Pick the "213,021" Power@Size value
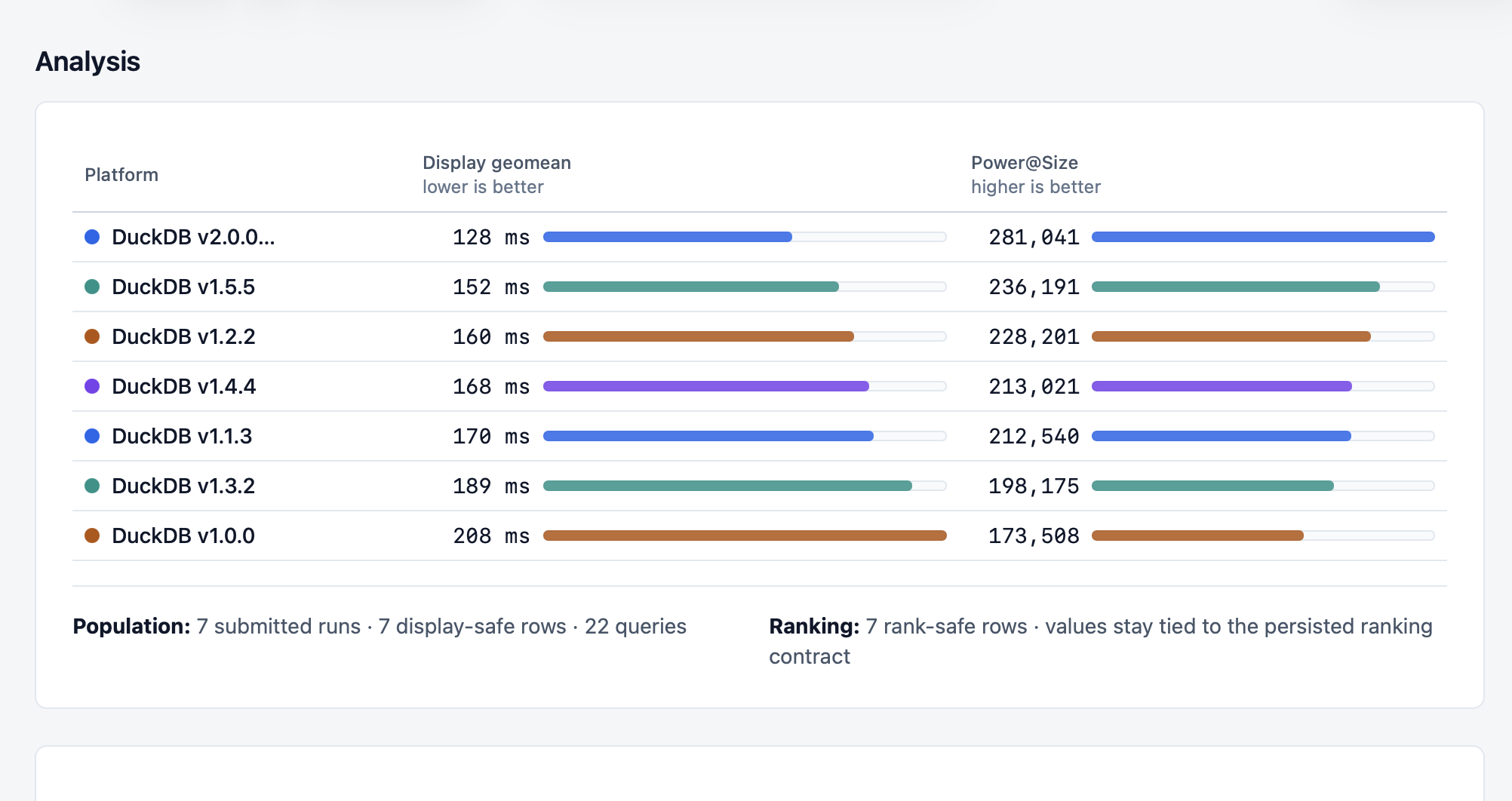The width and height of the screenshot is (1512, 801). 1034,386
